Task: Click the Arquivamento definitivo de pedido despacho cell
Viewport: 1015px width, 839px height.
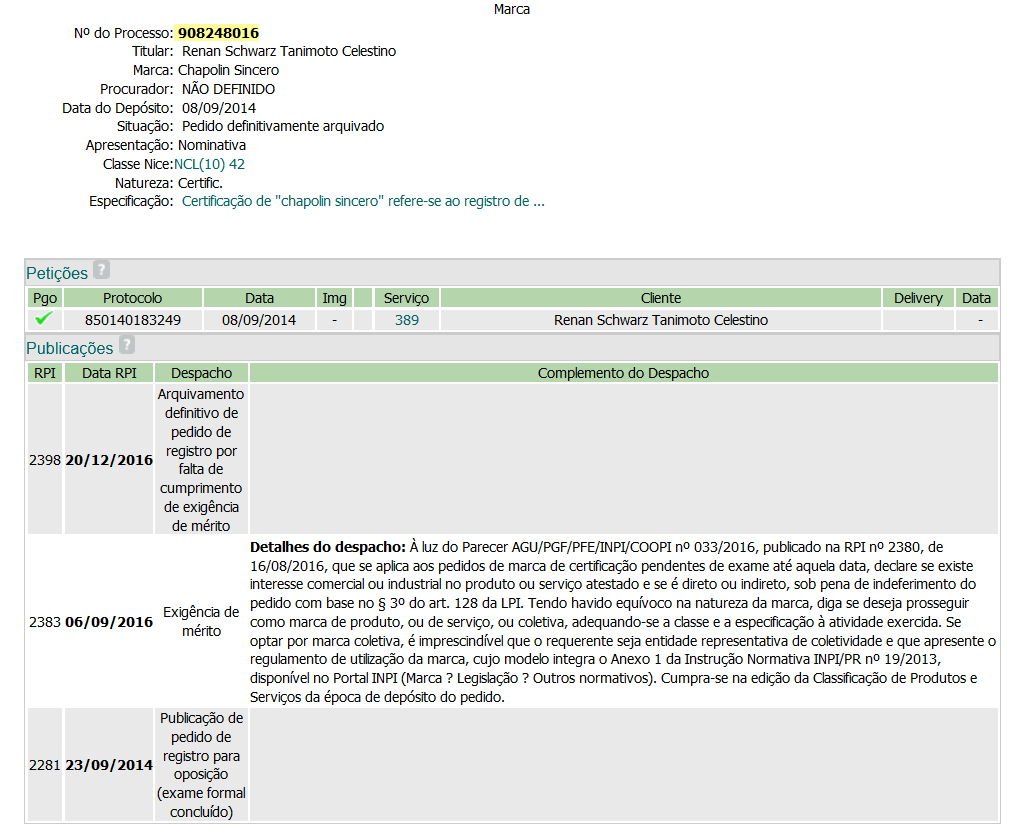Action: point(201,460)
